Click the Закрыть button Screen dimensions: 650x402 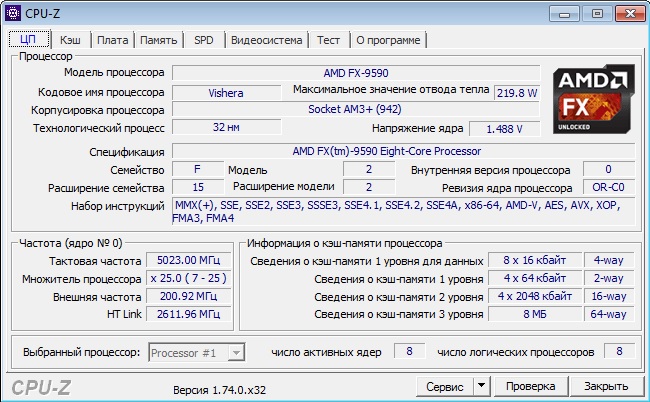pyautogui.click(x=606, y=386)
